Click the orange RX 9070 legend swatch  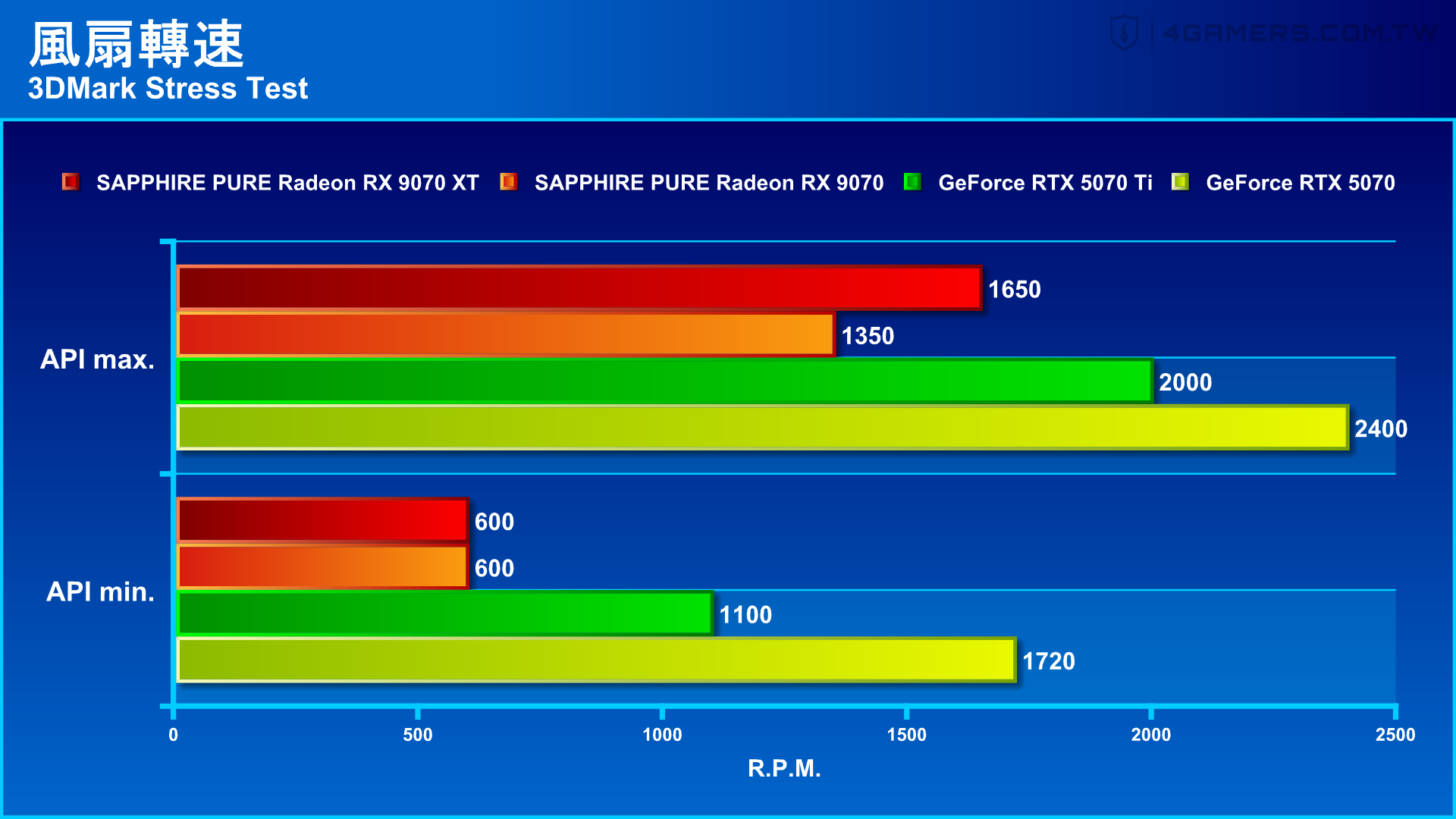pos(508,182)
